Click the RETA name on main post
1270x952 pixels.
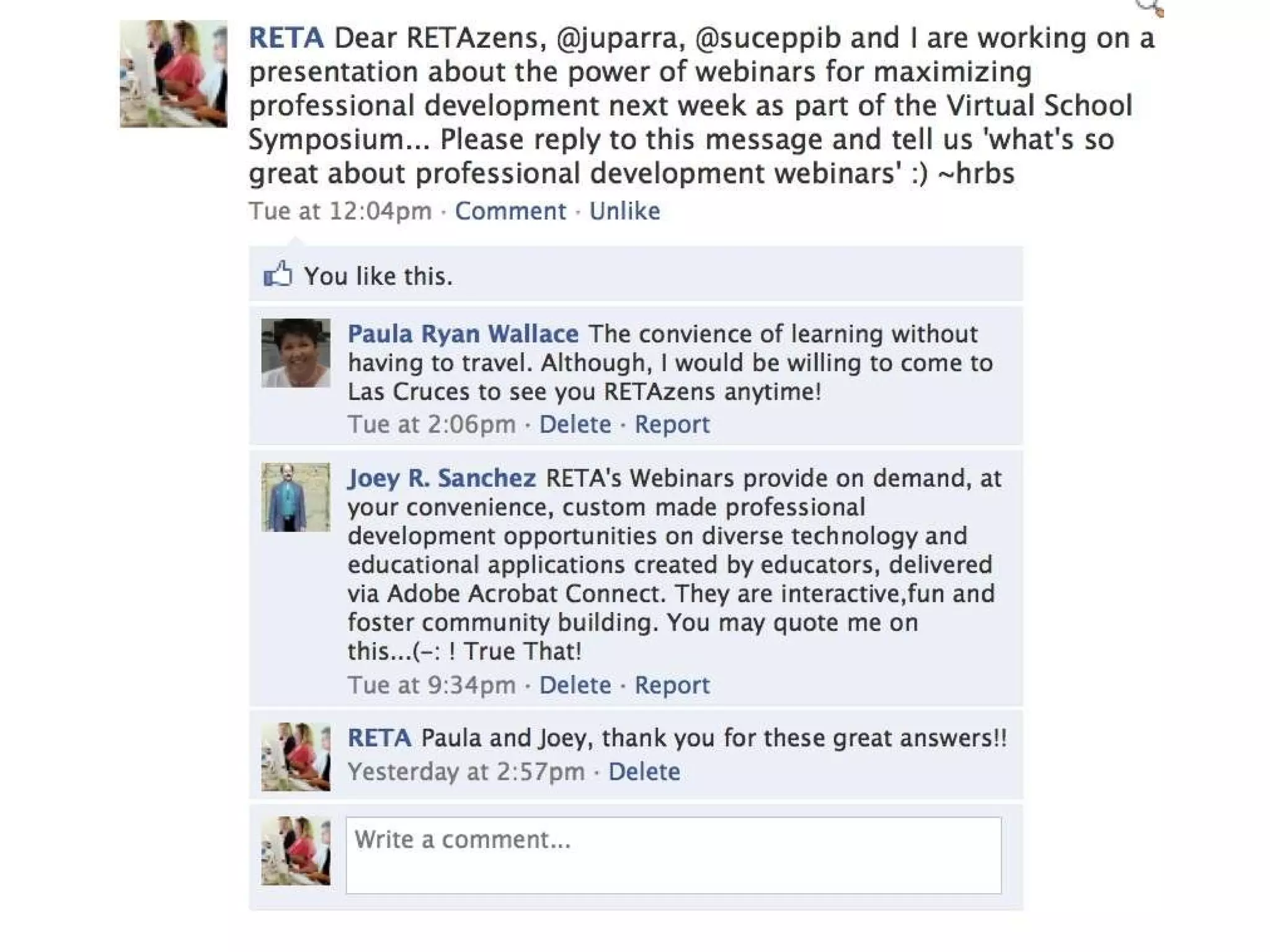(286, 38)
